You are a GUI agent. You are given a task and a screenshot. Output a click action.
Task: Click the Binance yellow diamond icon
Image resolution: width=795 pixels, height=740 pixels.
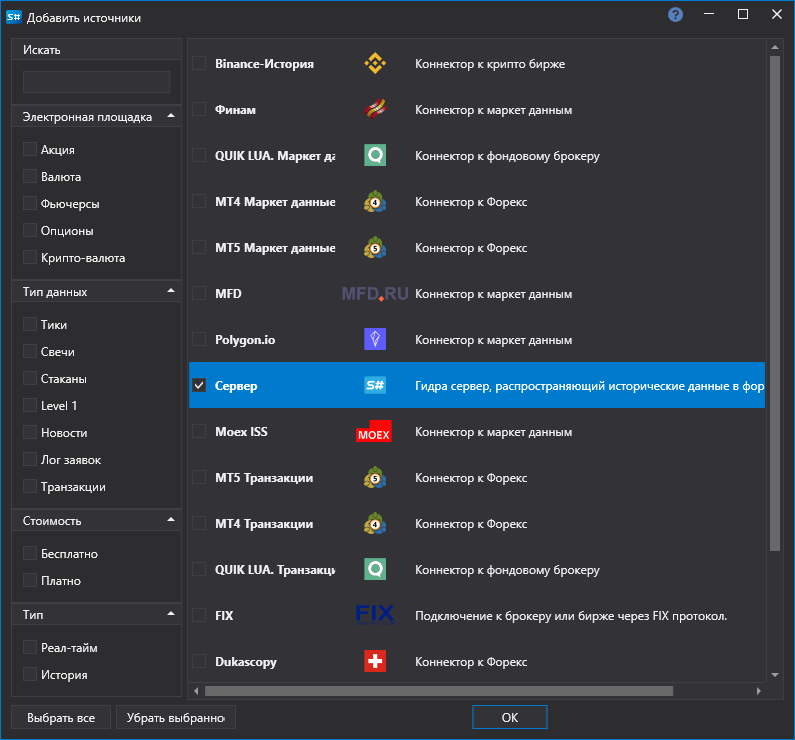pyautogui.click(x=375, y=63)
